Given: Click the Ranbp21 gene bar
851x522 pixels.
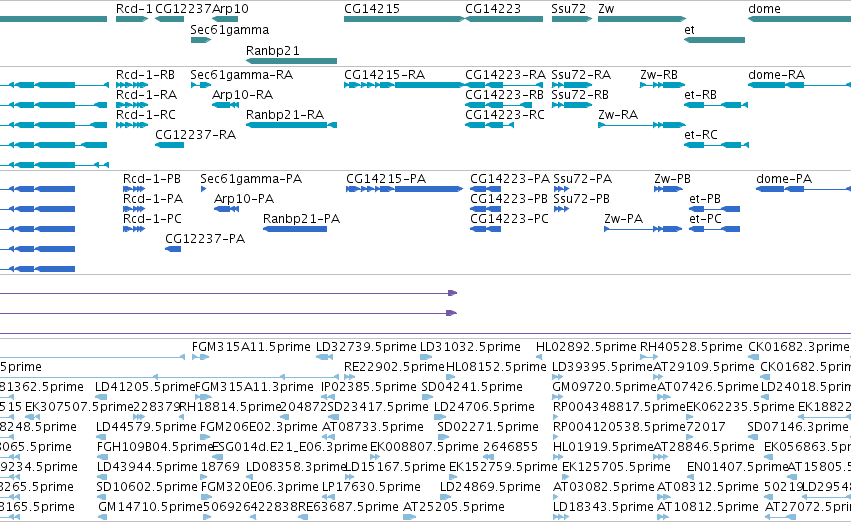Looking at the screenshot, I should tap(291, 61).
